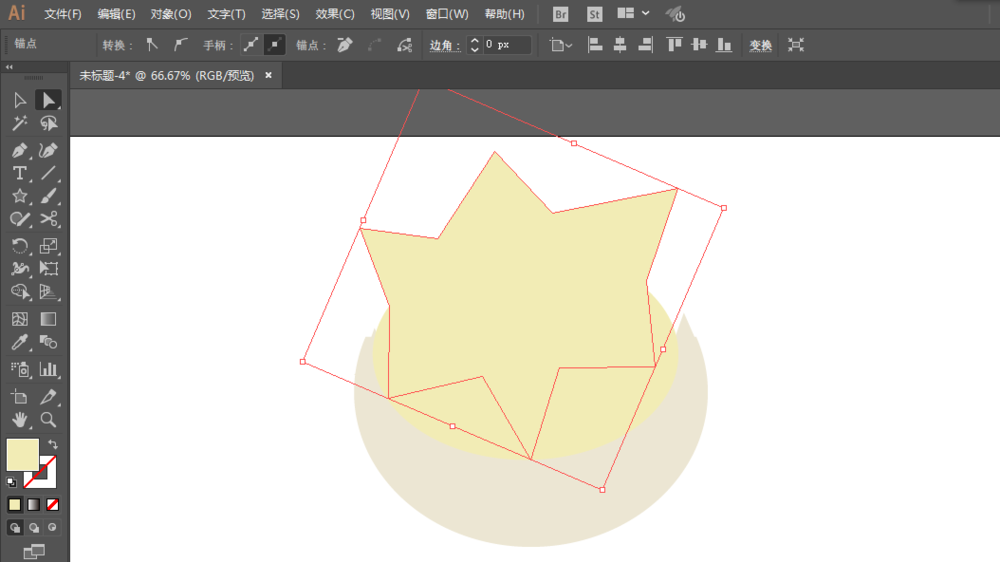Show handles for multiple selected anchors
Viewport: 1000px width, 562px height.
tap(251, 45)
